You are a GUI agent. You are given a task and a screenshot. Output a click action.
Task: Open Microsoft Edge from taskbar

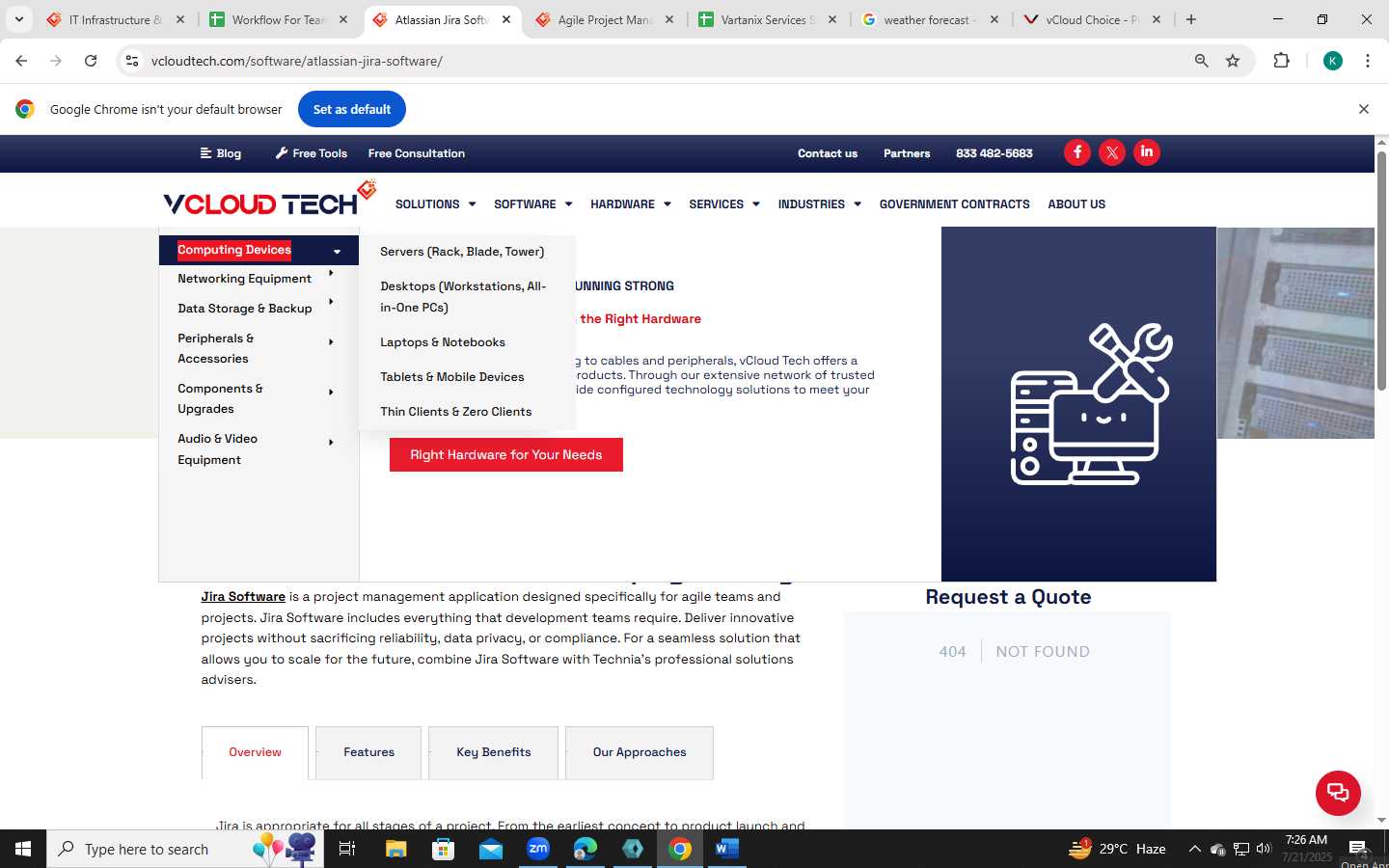click(585, 849)
